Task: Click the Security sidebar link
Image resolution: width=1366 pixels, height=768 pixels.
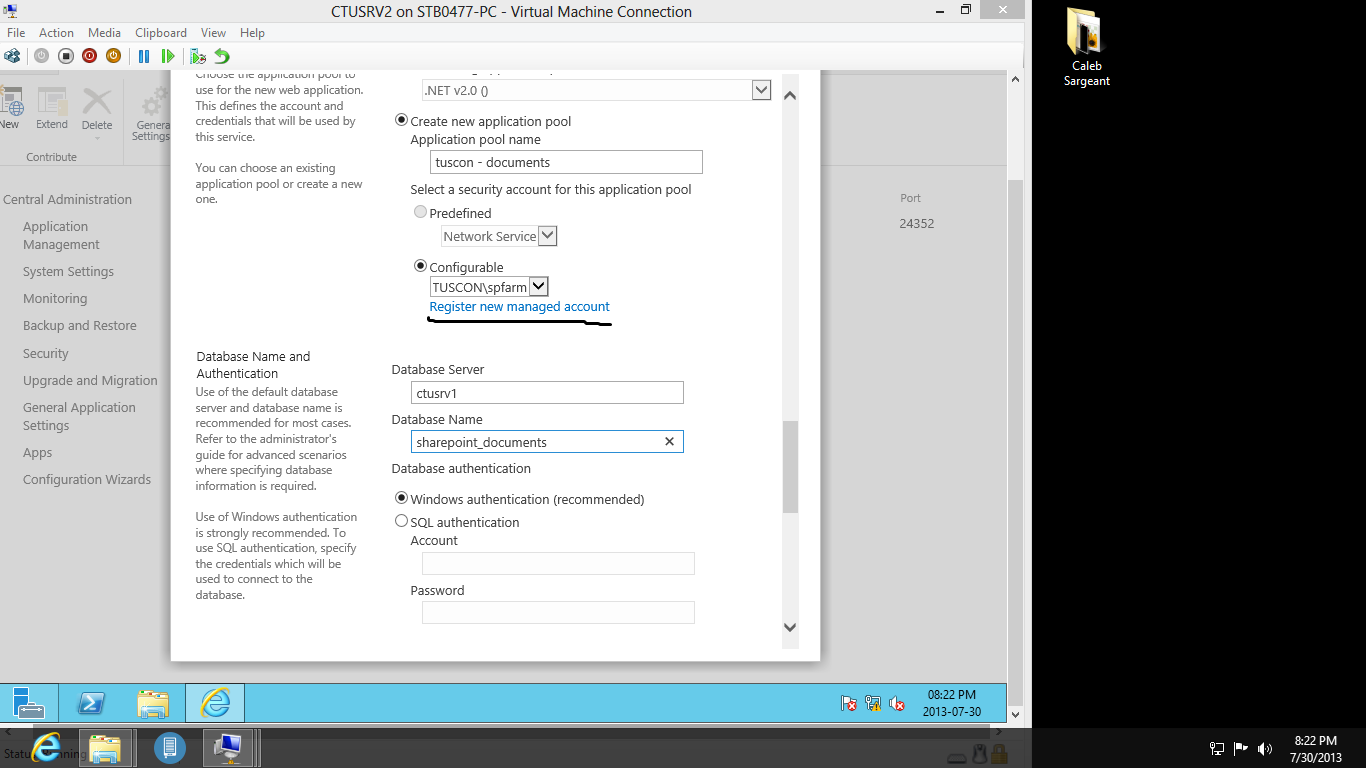Action: (x=46, y=353)
